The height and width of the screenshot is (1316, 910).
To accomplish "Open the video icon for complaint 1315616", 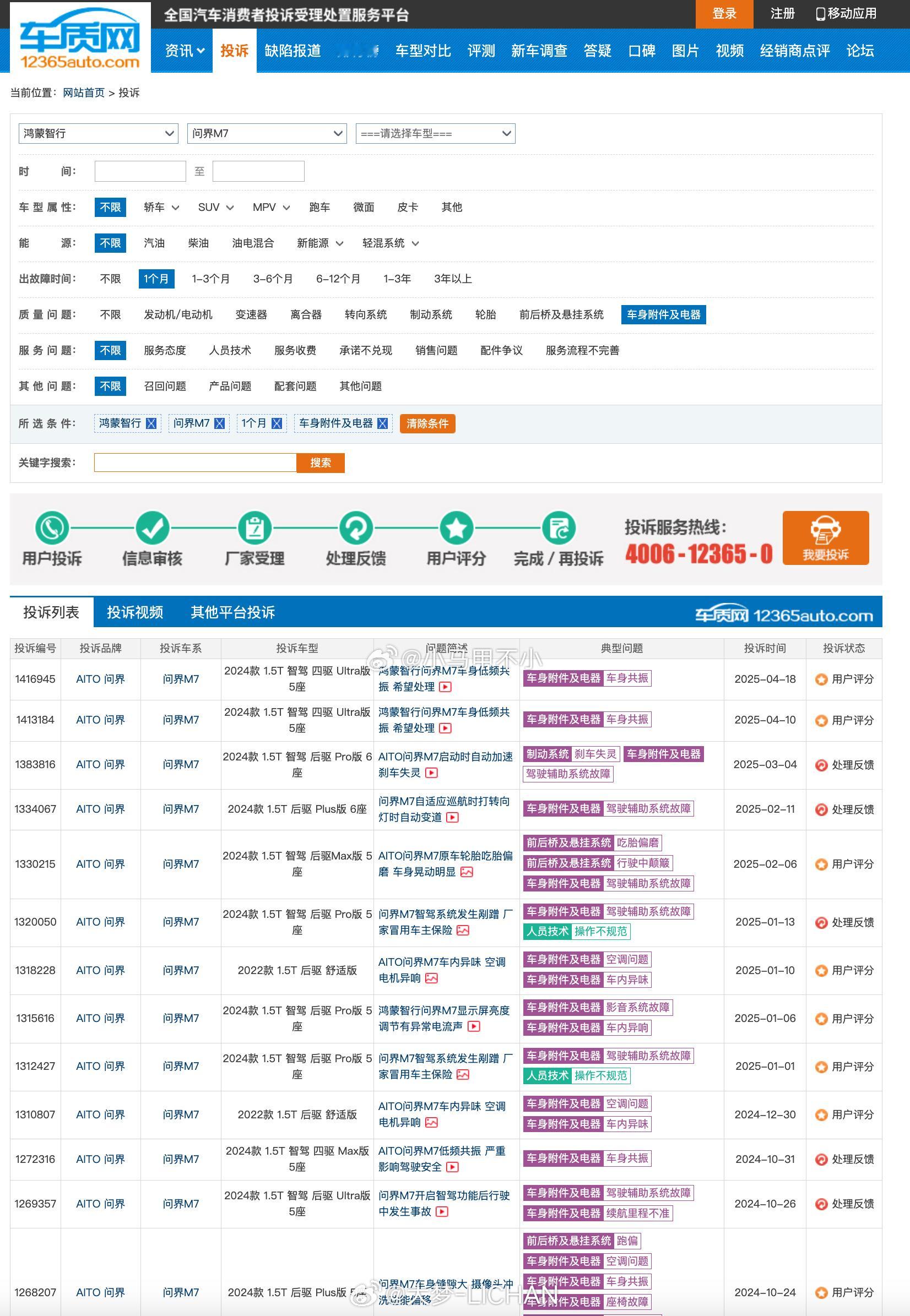I will pyautogui.click(x=473, y=1026).
